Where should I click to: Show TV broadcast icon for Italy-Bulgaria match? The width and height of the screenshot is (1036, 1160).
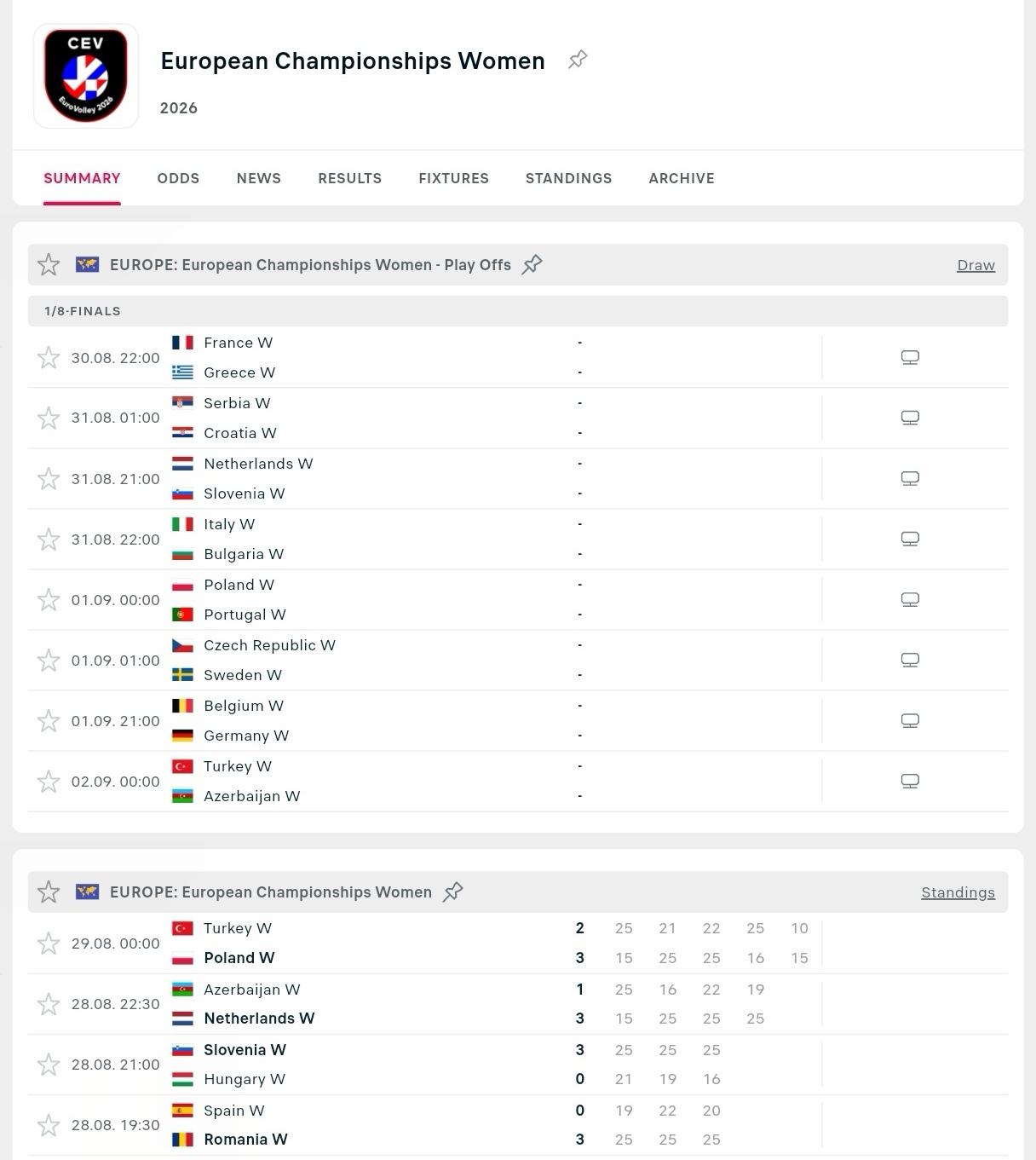click(x=910, y=539)
